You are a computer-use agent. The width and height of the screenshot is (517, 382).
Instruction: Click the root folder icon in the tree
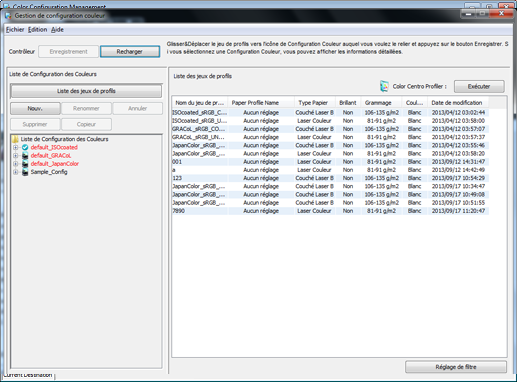tap(15, 139)
